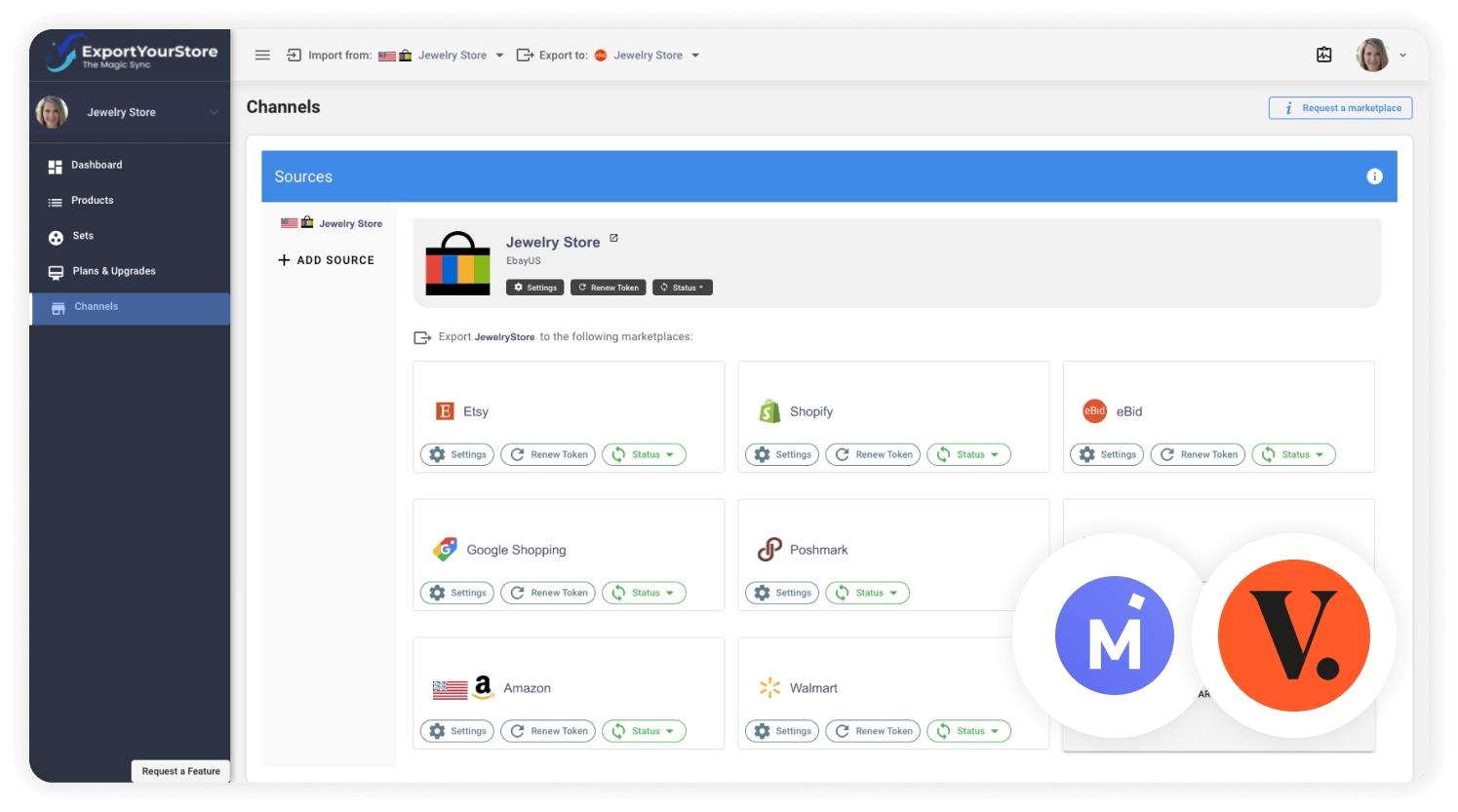Renew Token for Google Shopping

548,593
